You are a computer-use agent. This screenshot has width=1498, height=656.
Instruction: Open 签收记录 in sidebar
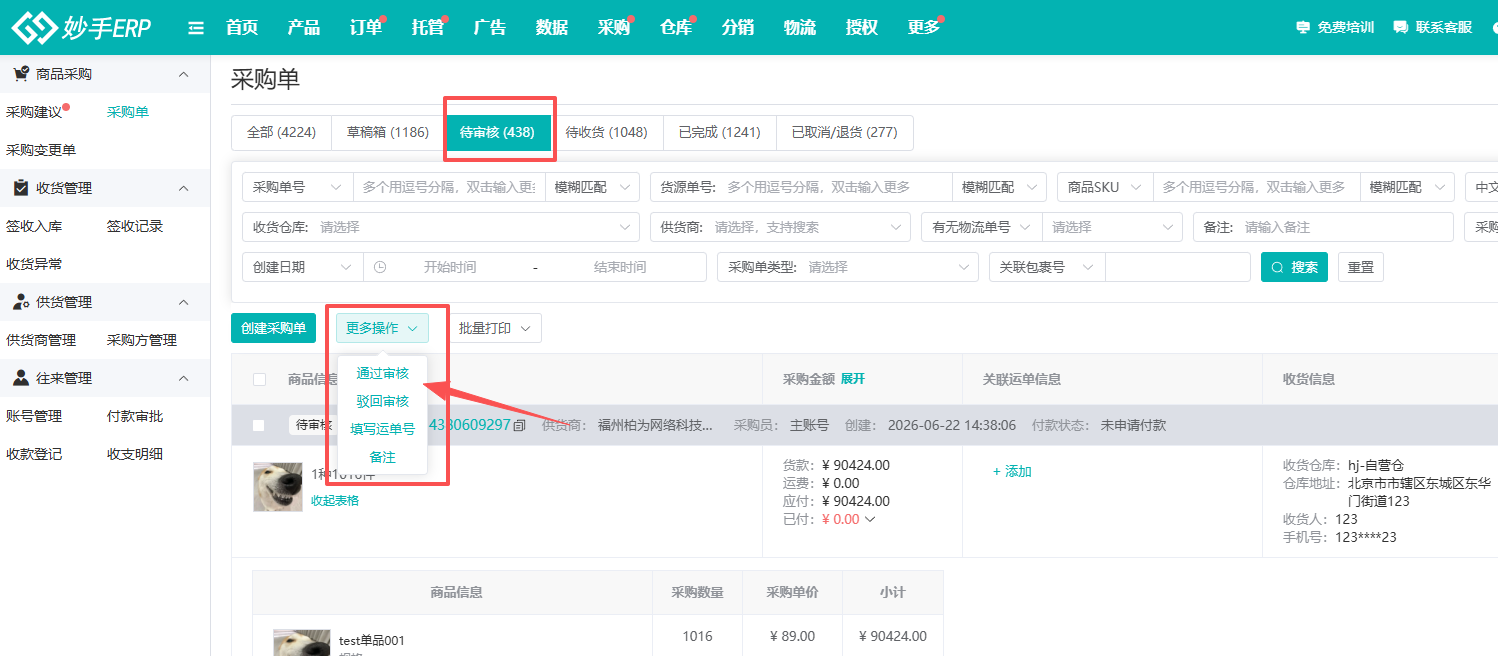click(135, 227)
